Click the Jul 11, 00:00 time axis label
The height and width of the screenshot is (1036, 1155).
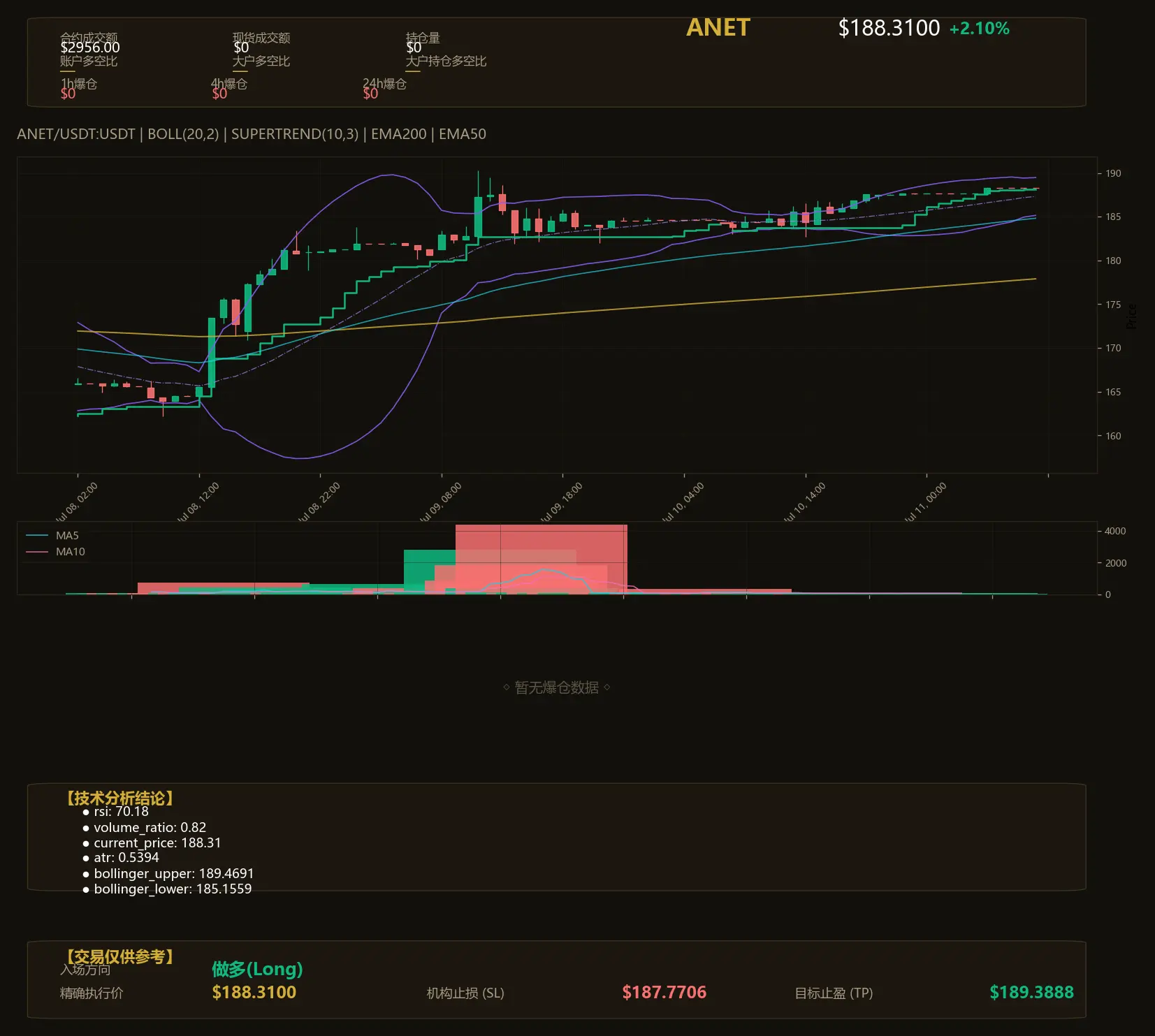point(926,502)
